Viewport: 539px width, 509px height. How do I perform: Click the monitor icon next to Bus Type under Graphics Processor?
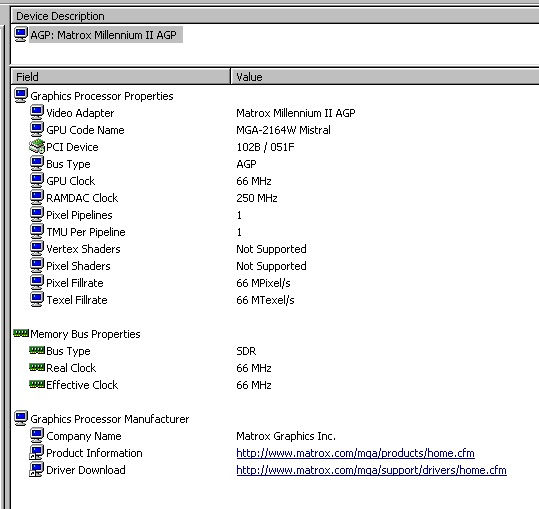point(37,164)
